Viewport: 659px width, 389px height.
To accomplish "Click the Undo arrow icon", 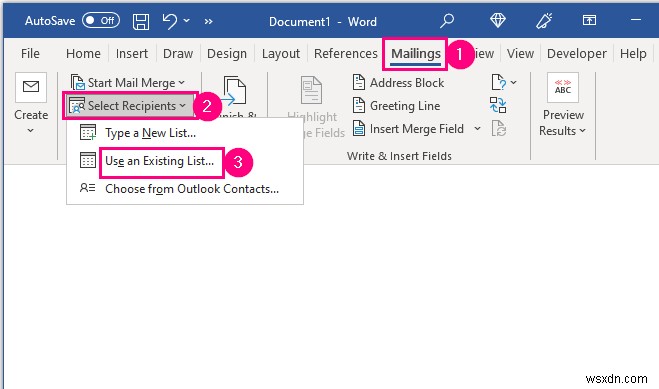I will point(170,21).
